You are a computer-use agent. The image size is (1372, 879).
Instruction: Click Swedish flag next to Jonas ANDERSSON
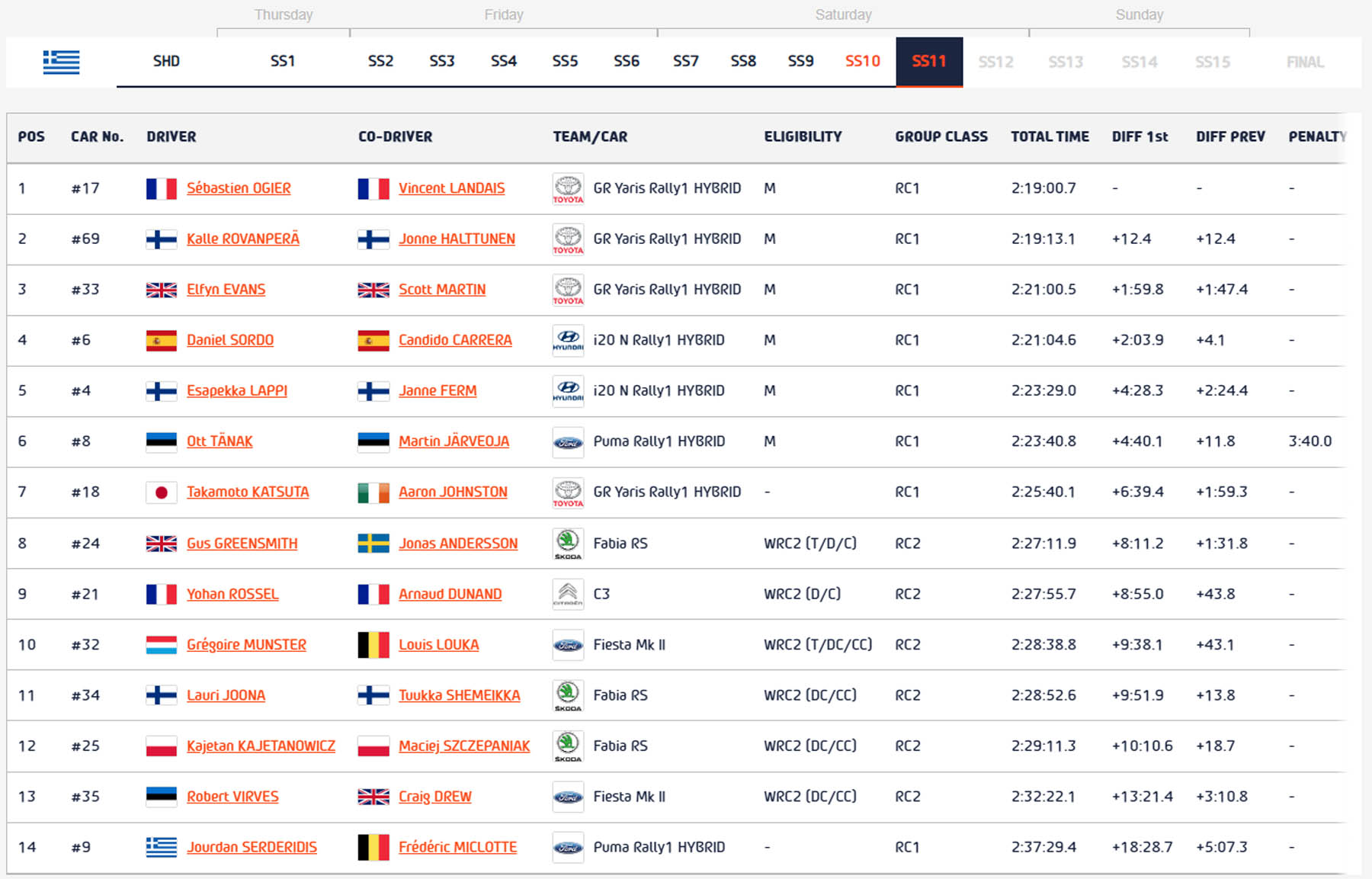point(373,544)
